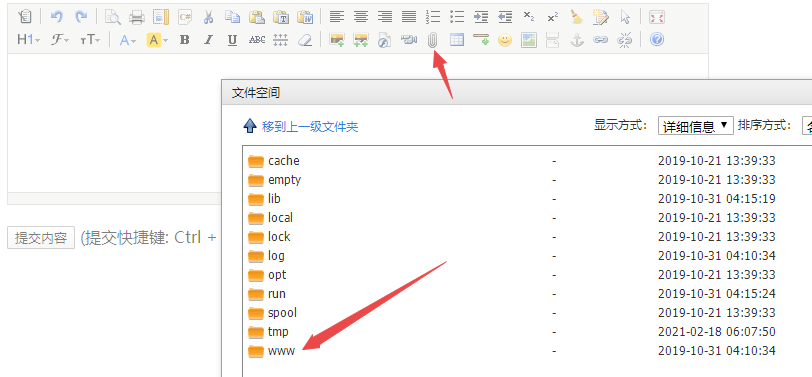Image resolution: width=812 pixels, height=377 pixels.
Task: Insert a bulleted list
Action: (457, 17)
